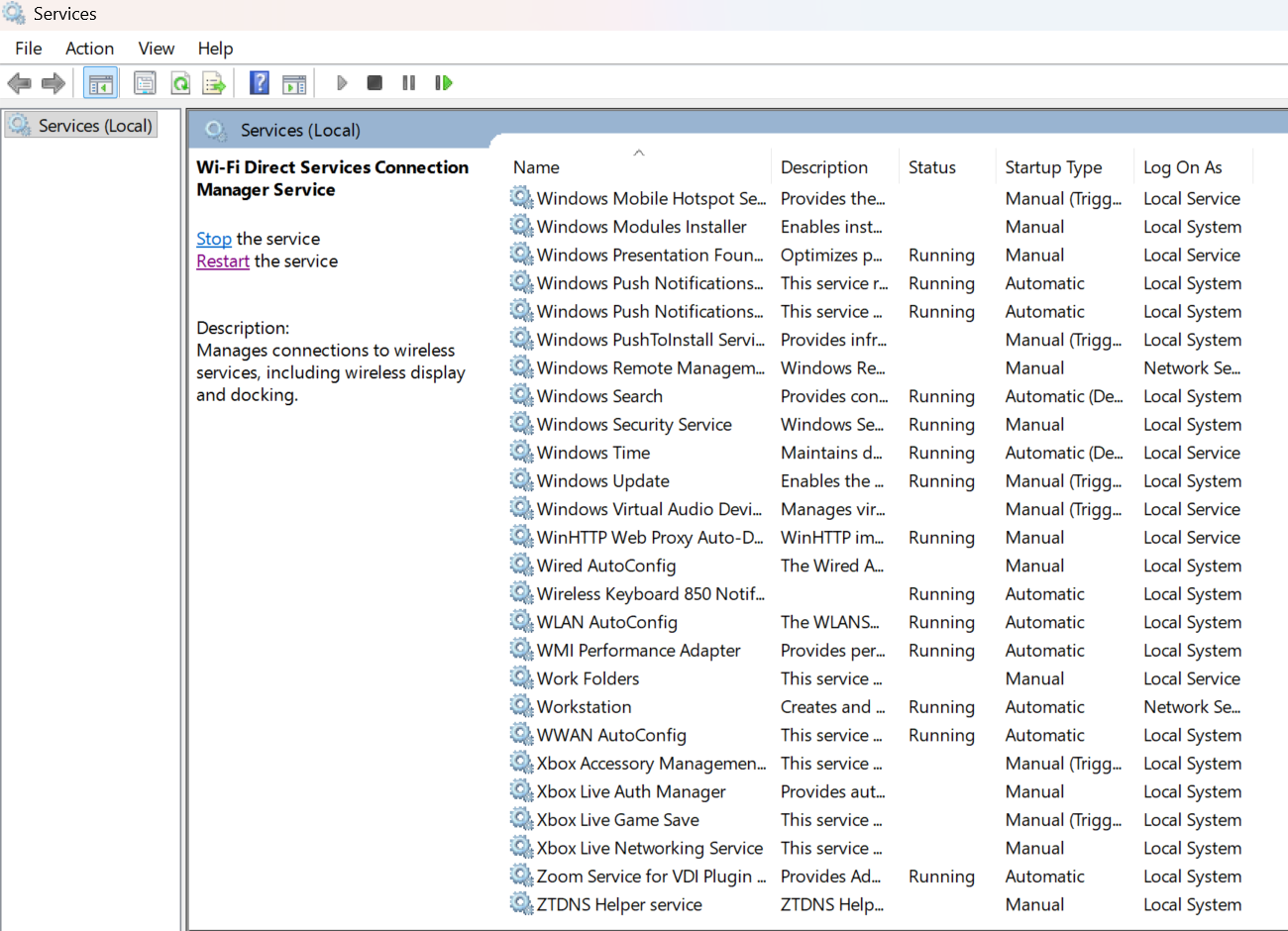Screen dimensions: 1288x931
Task: Click the Stop link for the service
Action: tap(214, 239)
